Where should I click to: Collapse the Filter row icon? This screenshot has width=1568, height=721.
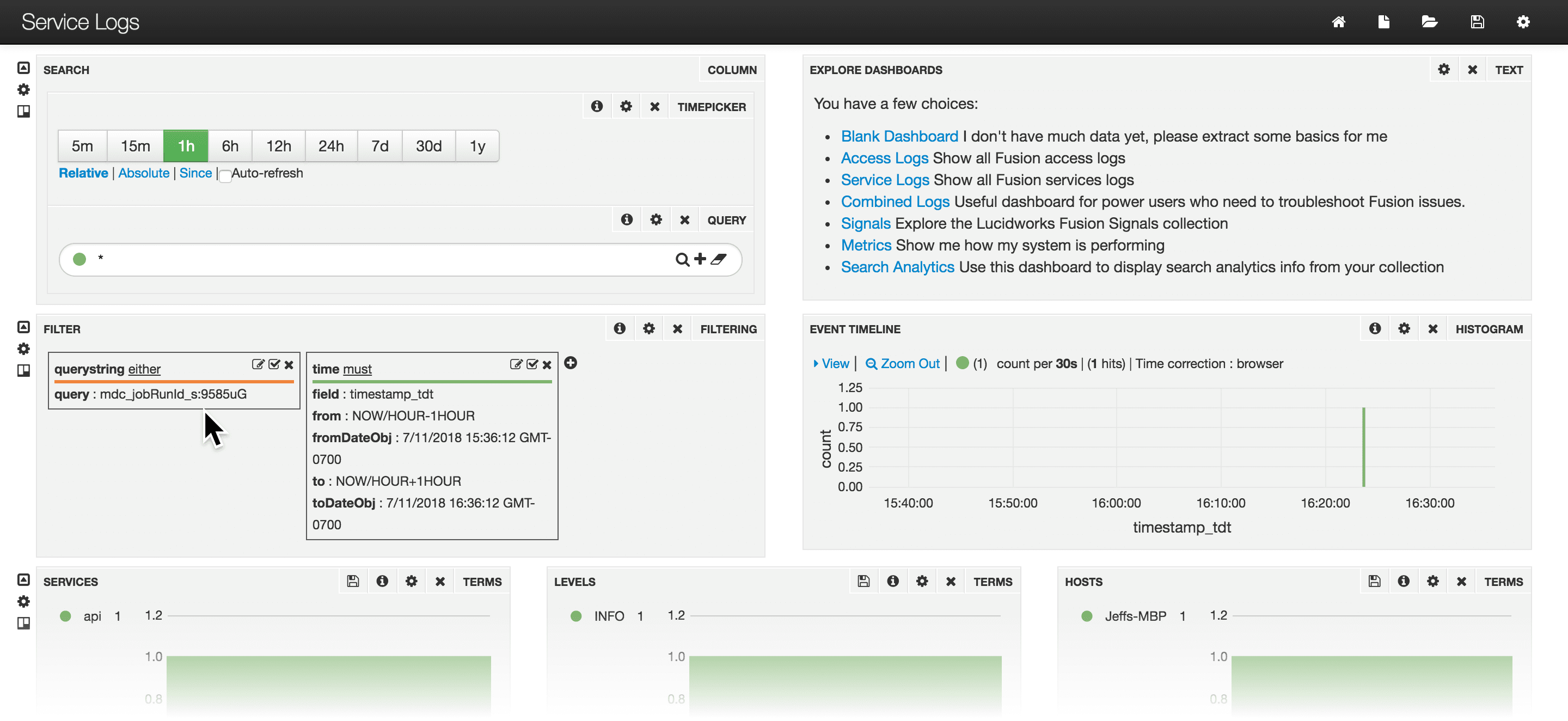pyautogui.click(x=23, y=327)
